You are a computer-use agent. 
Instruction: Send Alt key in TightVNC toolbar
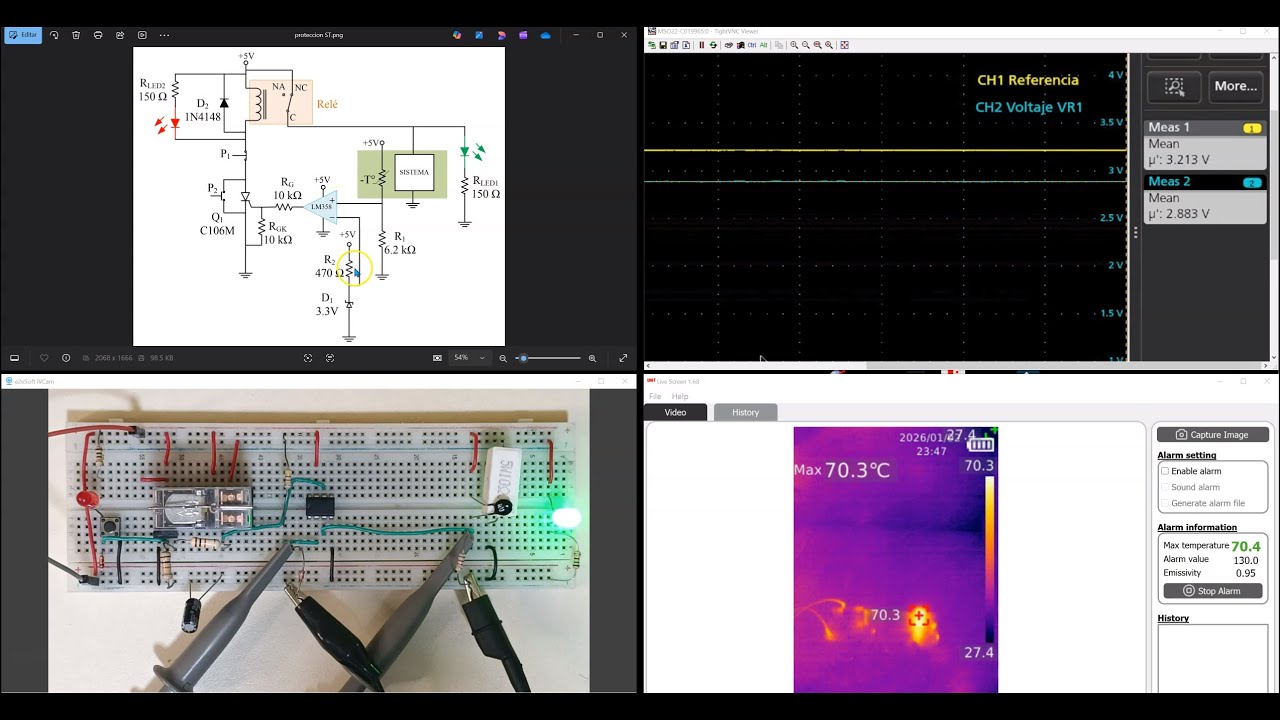764,45
